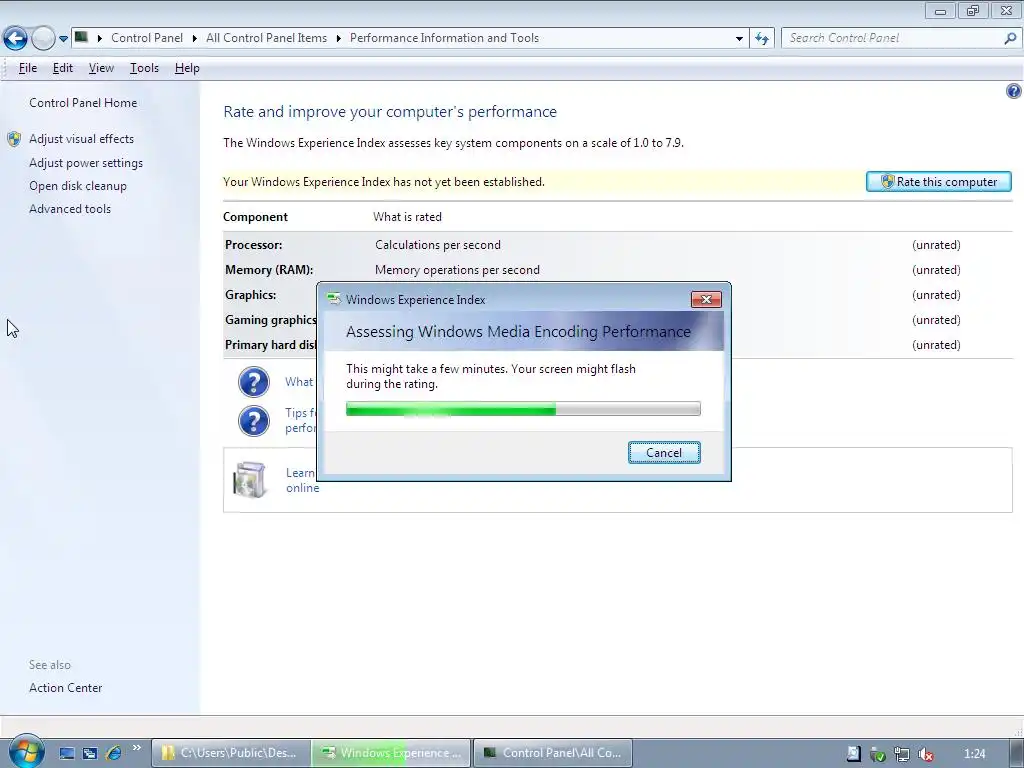Viewport: 1024px width, 768px height.
Task: Click the Rate this computer button
Action: pyautogui.click(x=938, y=182)
